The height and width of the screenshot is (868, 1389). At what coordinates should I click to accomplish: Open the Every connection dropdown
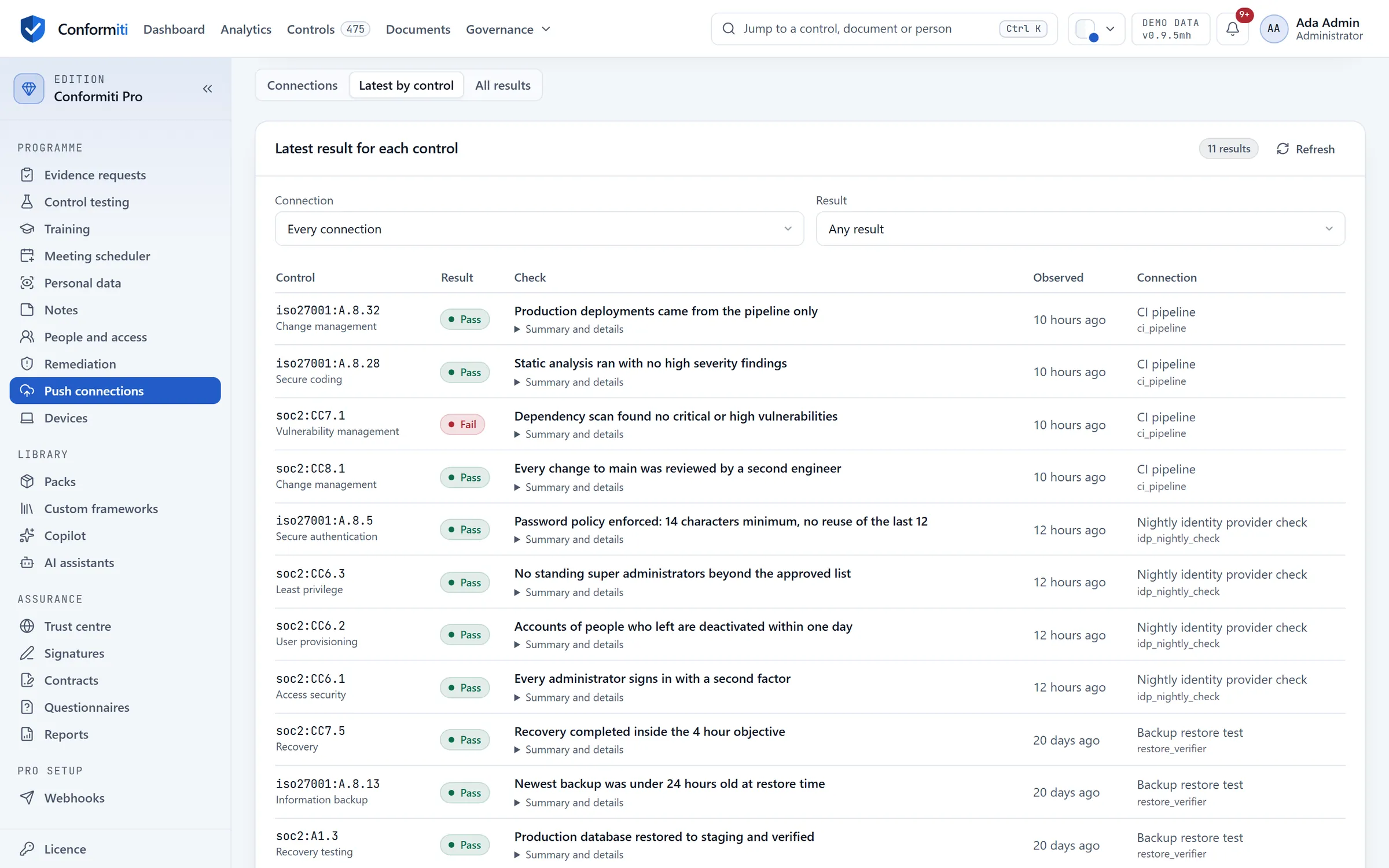click(539, 229)
